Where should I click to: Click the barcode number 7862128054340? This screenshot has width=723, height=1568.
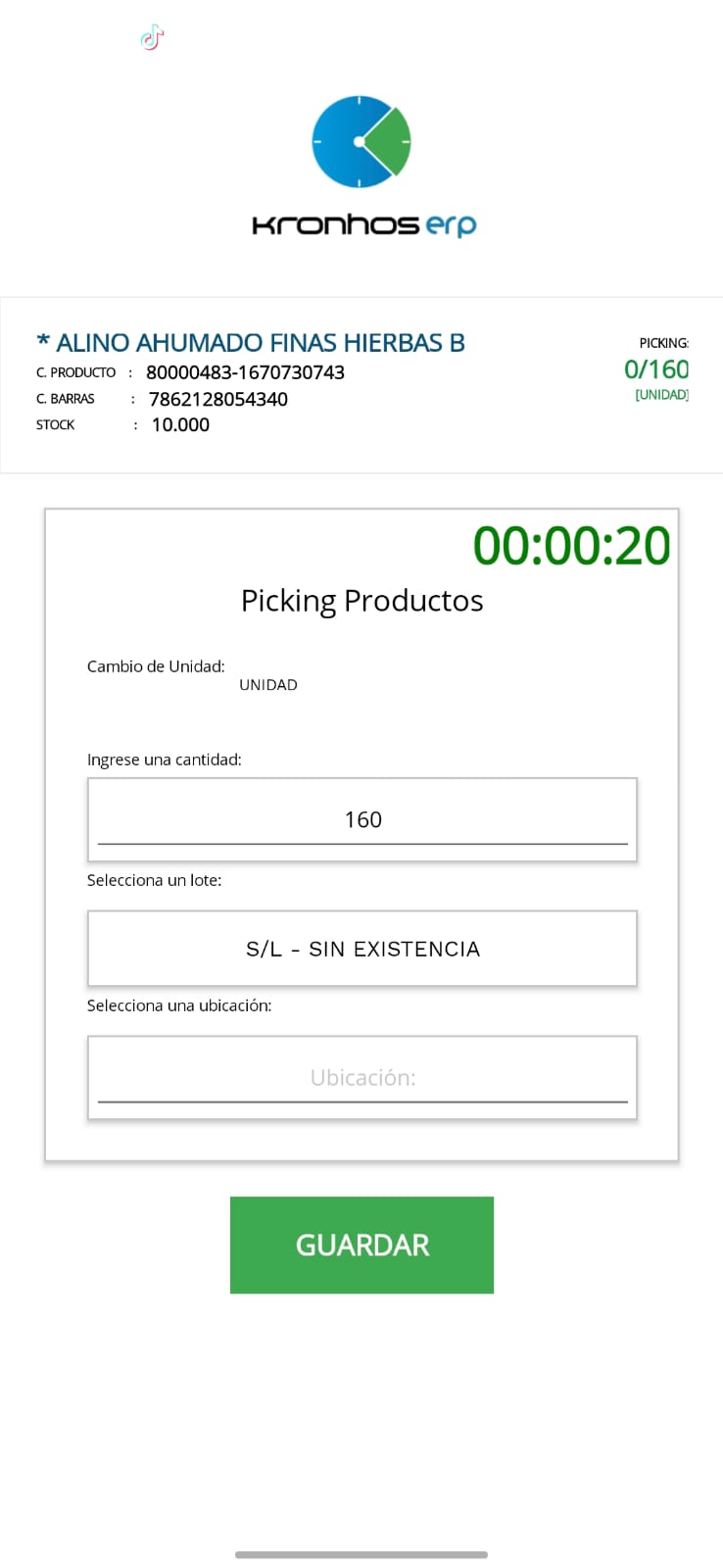(217, 399)
